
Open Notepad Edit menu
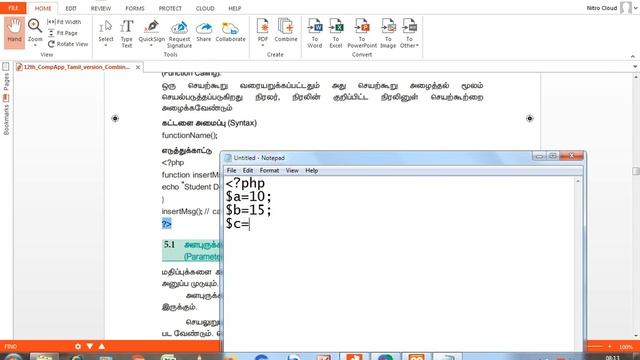click(x=248, y=171)
